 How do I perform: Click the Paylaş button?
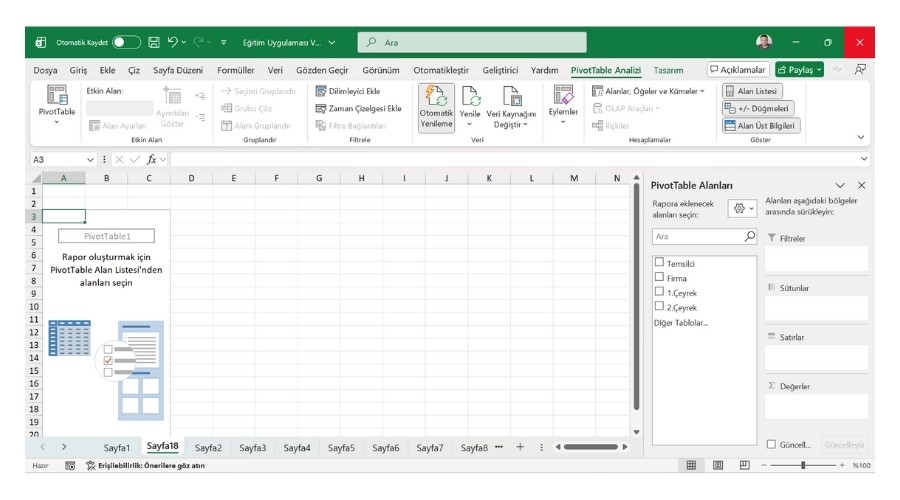[x=799, y=69]
